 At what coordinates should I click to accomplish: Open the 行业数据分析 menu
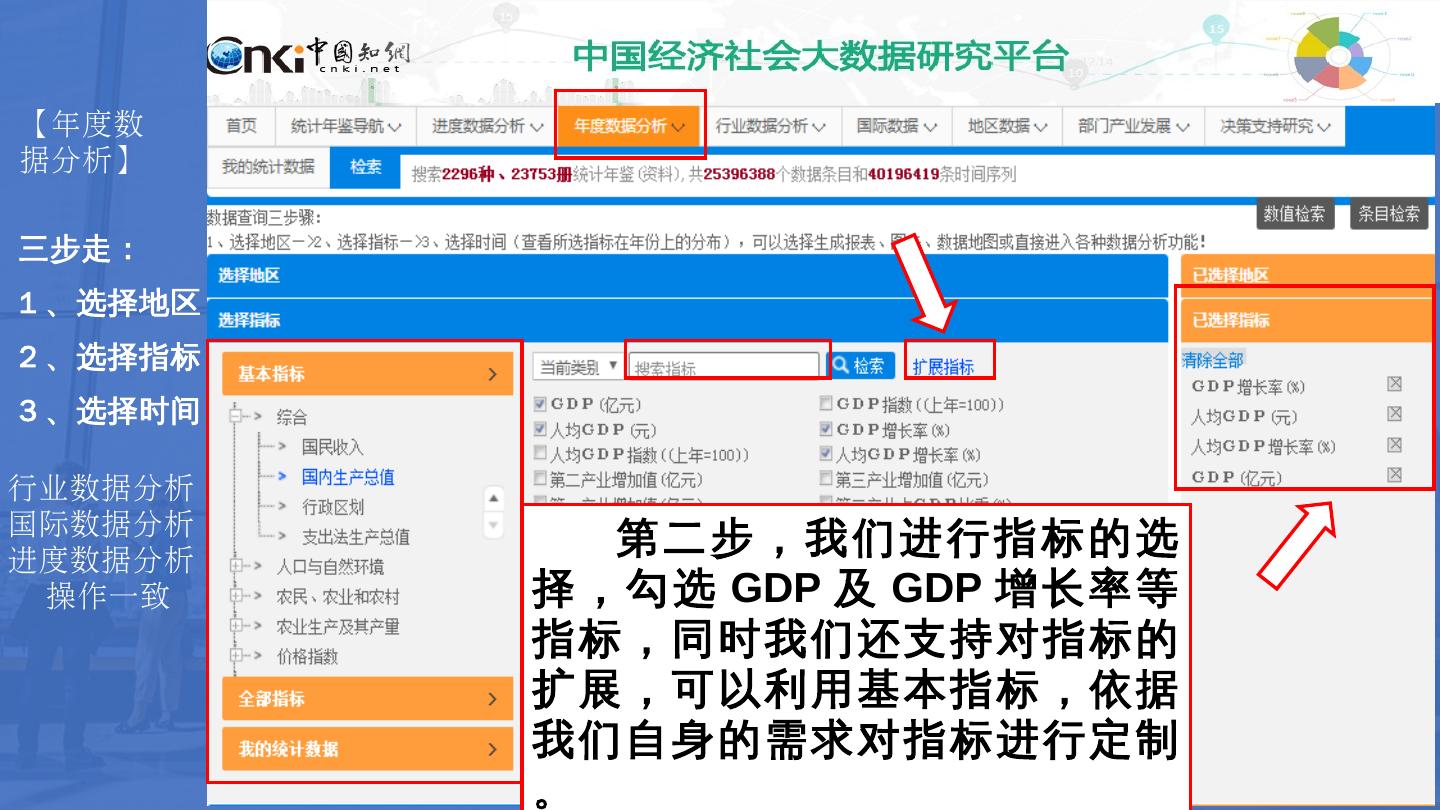point(770,126)
